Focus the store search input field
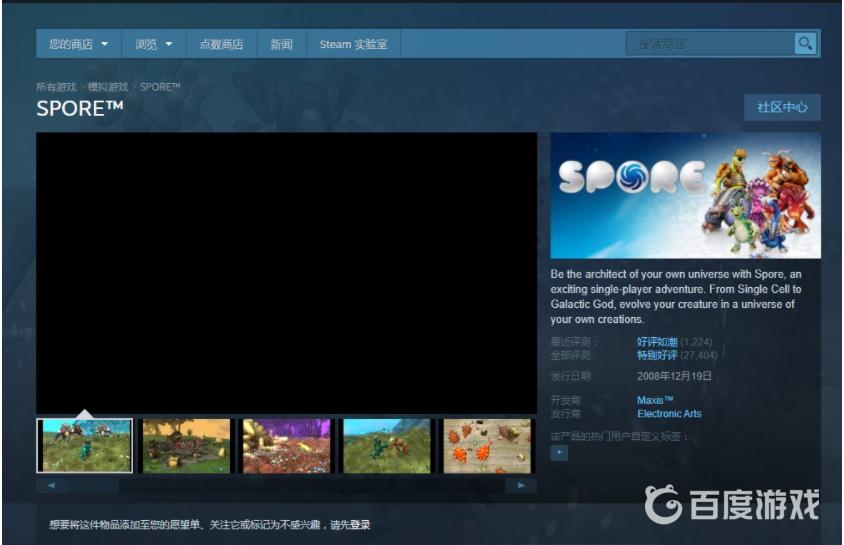Viewport: 844px width, 545px height. (711, 44)
